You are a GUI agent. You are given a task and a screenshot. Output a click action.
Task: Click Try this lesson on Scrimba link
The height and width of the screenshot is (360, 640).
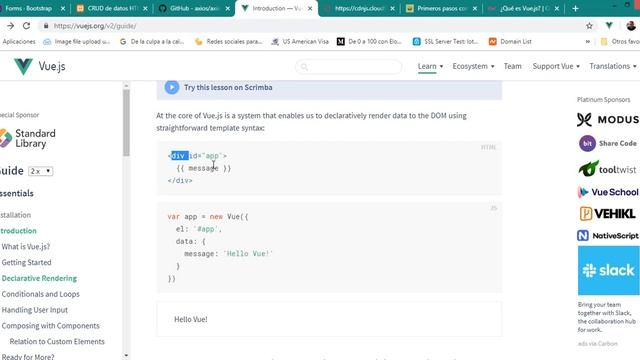pyautogui.click(x=228, y=87)
